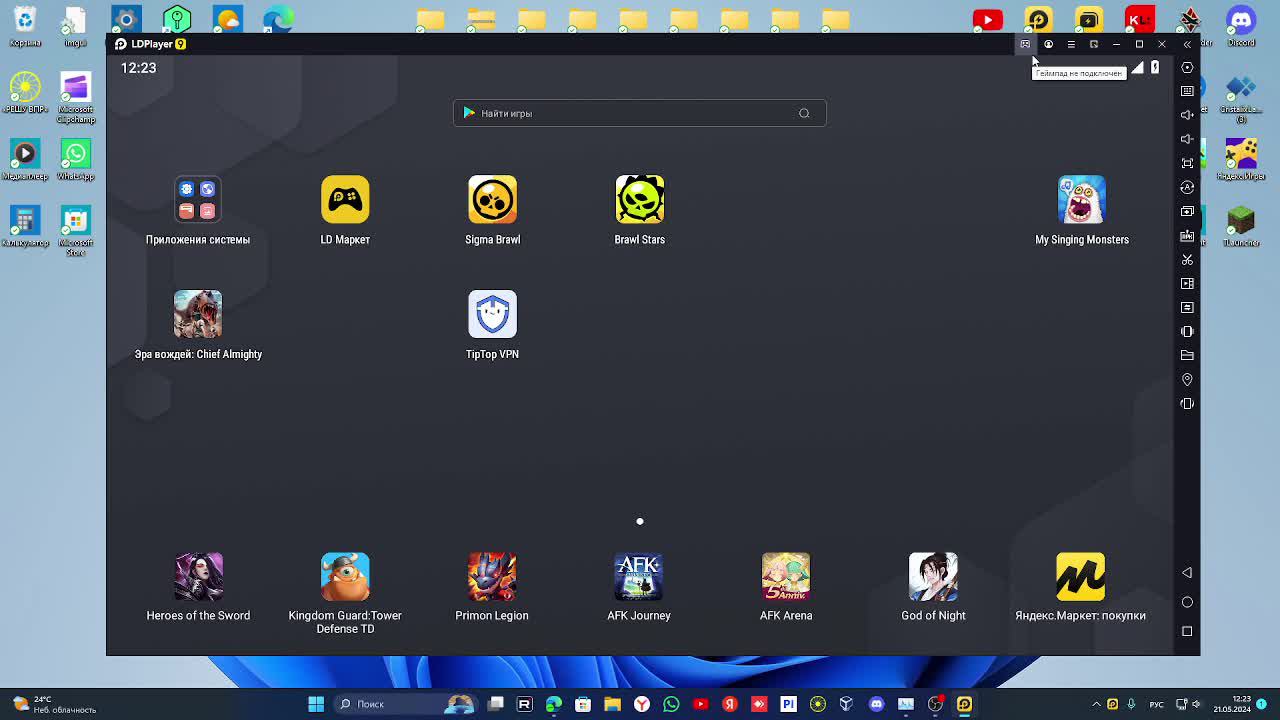The width and height of the screenshot is (1280, 720).
Task: Switch to LDPlayer in taskbar
Action: coord(964,704)
